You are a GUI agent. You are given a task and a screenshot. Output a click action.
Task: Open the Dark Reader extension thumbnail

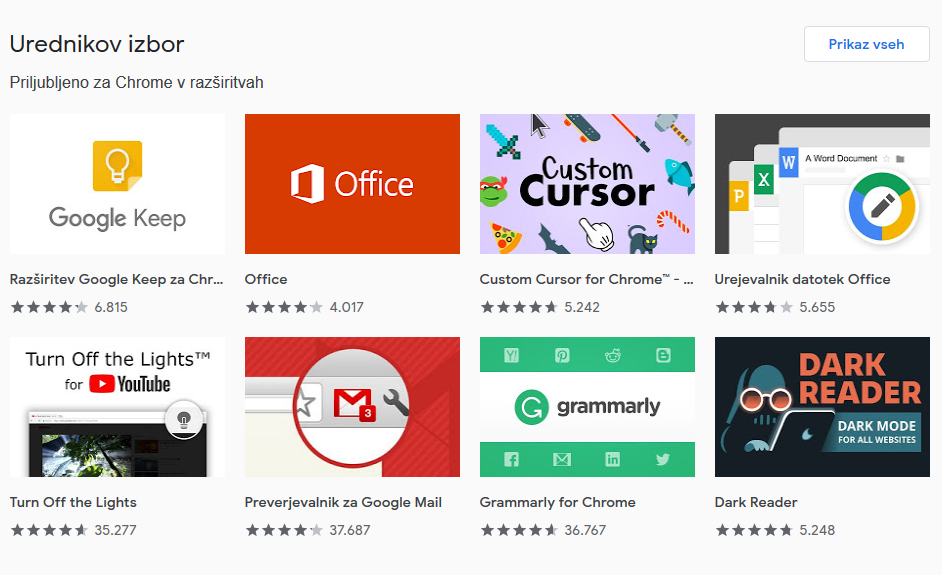822,407
